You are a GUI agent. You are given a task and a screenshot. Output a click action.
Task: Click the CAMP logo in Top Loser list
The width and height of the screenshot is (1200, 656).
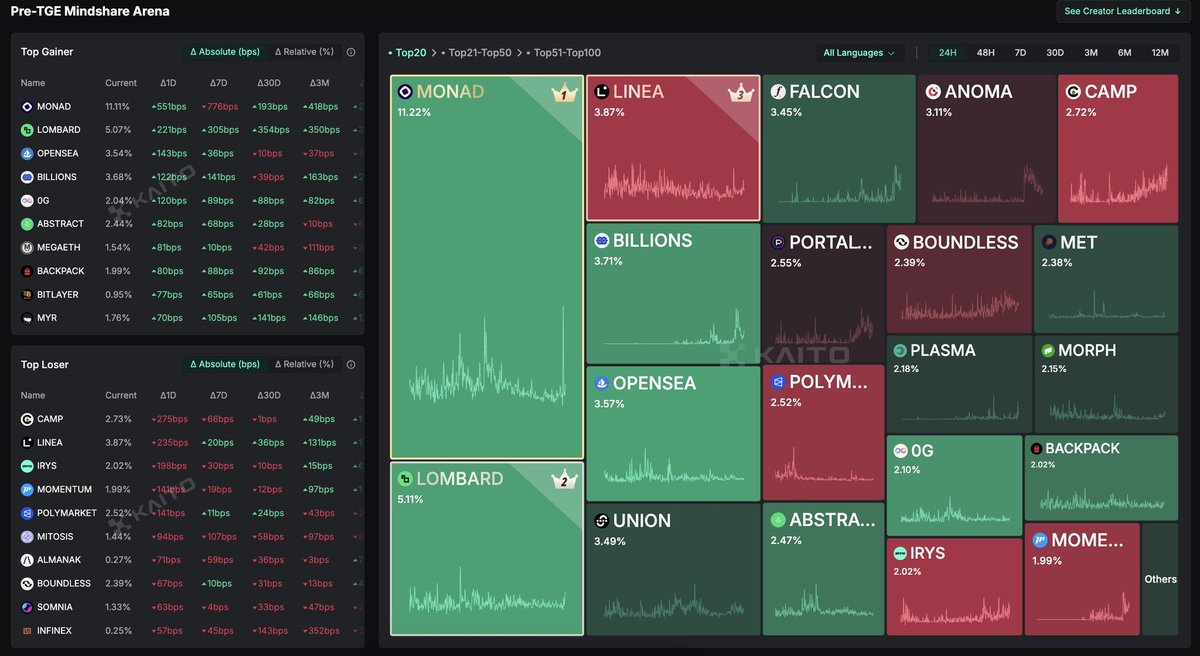27,419
